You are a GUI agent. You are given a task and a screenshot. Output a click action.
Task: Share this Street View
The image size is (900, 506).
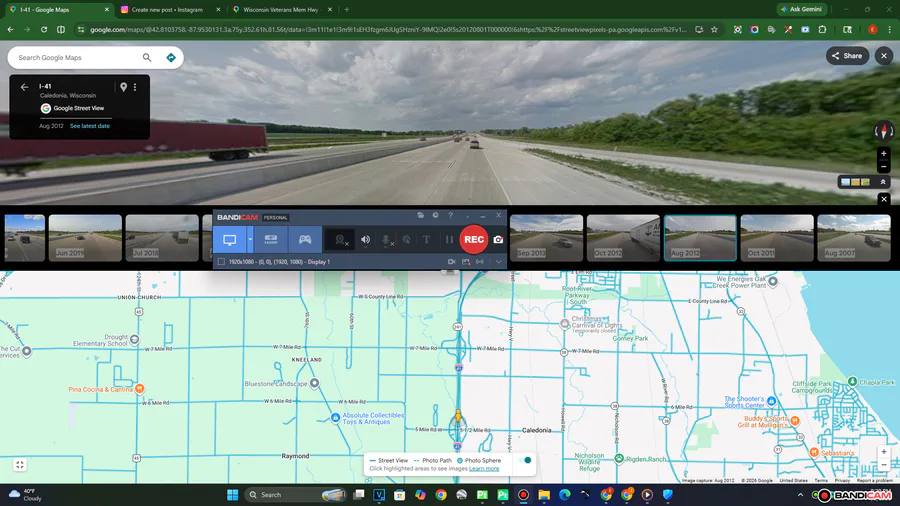coord(847,56)
